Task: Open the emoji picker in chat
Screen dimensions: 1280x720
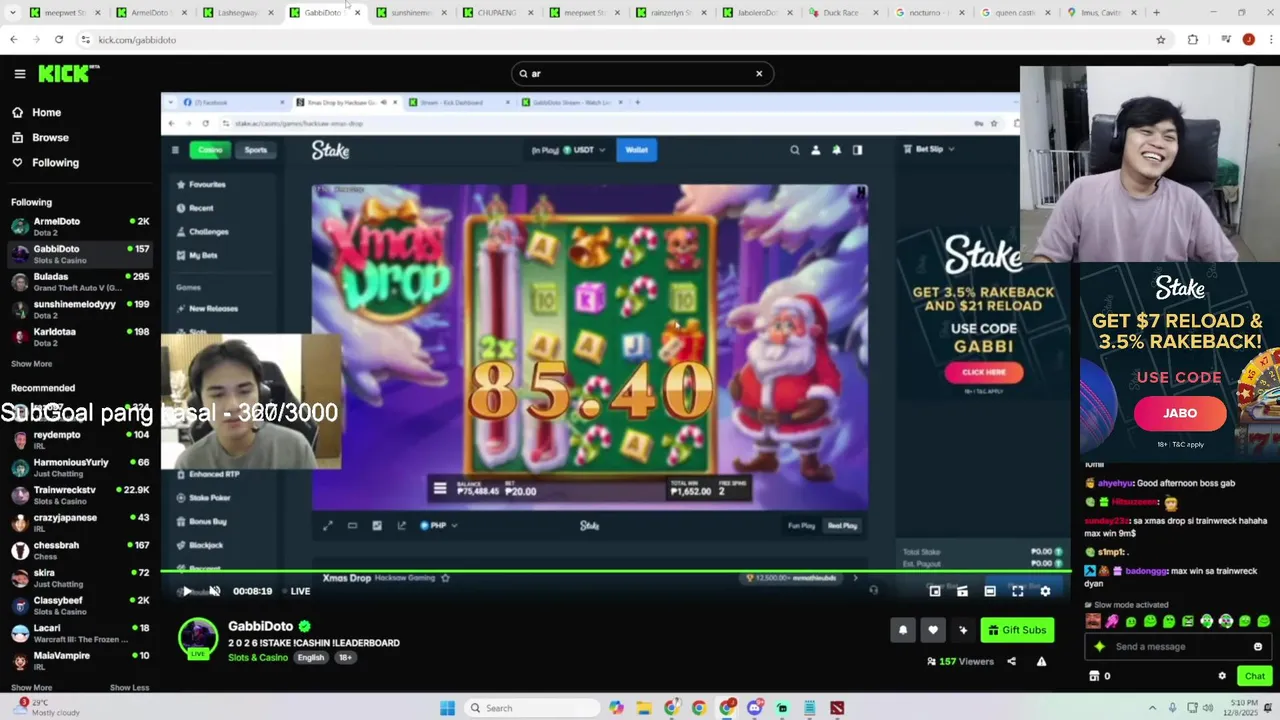Action: click(x=1258, y=646)
